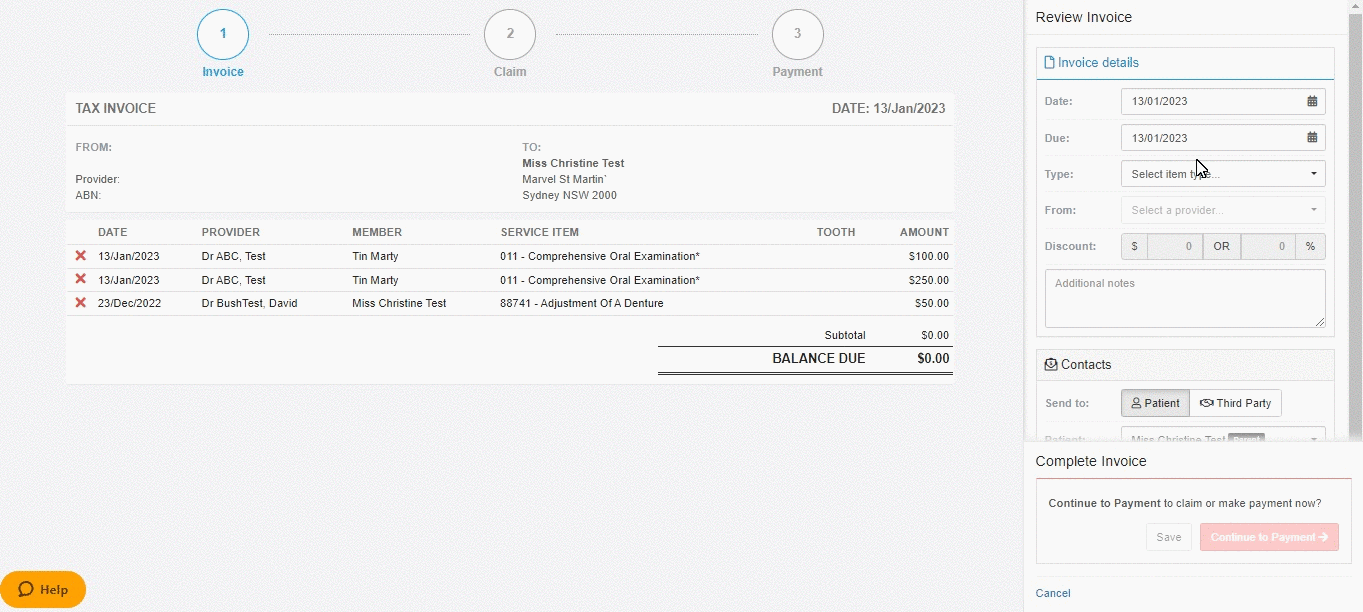This screenshot has height=612, width=1363.
Task: Go to step 3 Payment circle
Action: (797, 34)
